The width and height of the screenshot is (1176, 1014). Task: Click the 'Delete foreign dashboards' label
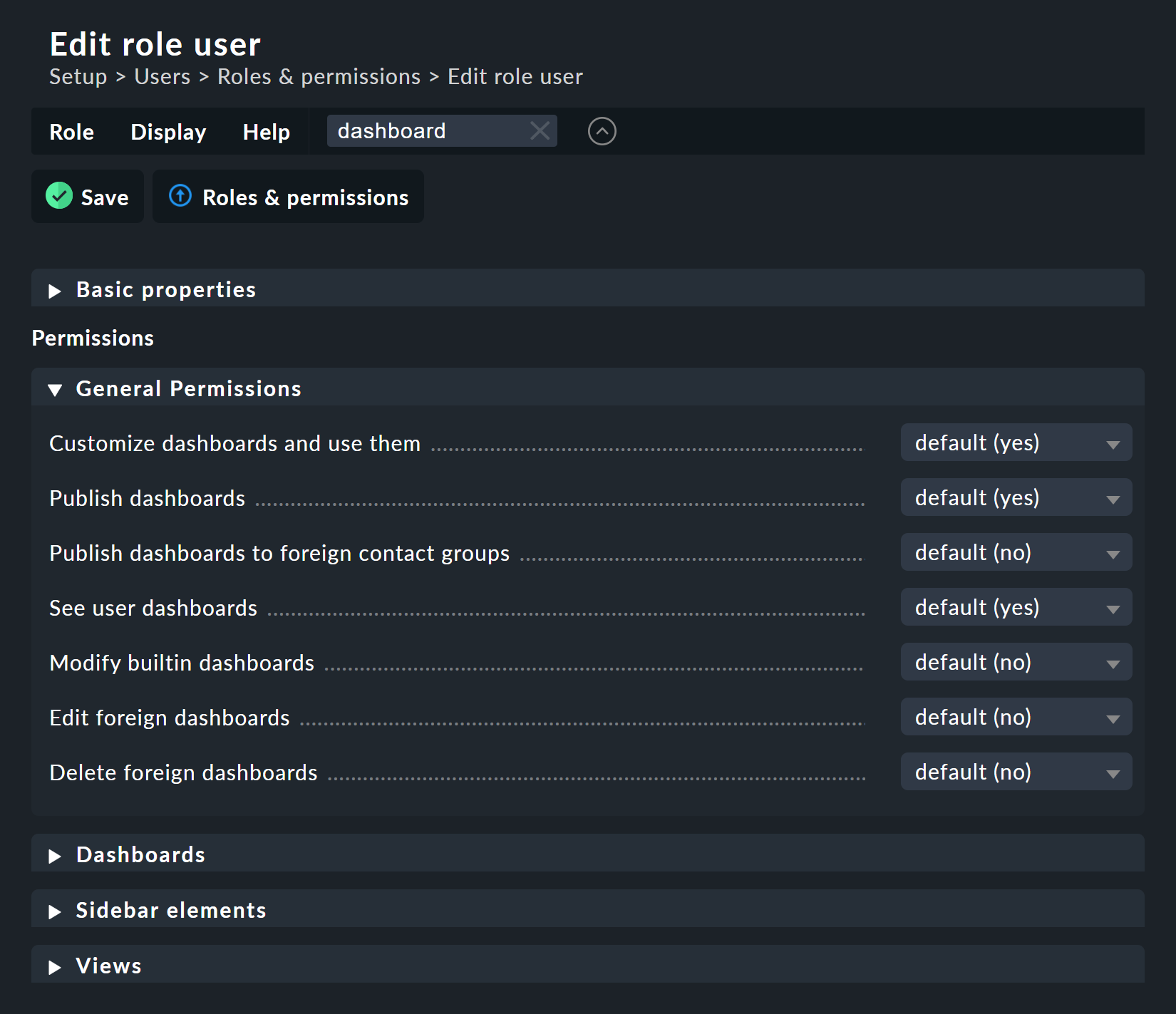pyautogui.click(x=183, y=772)
